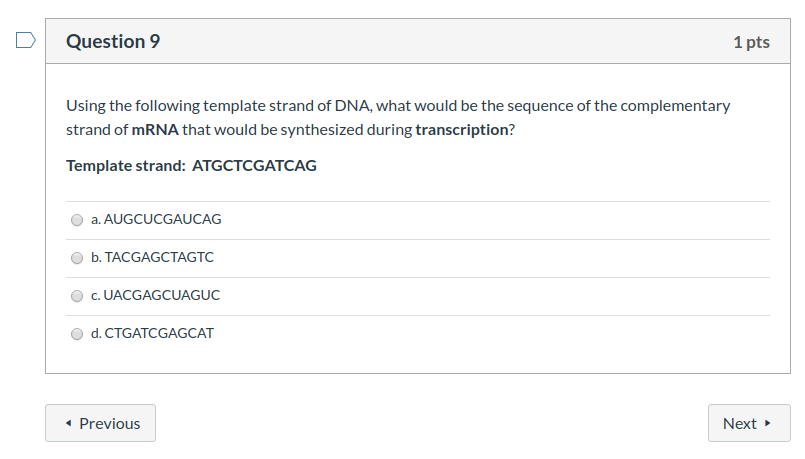Advance with the Next button
This screenshot has width=805, height=459.
click(x=749, y=423)
